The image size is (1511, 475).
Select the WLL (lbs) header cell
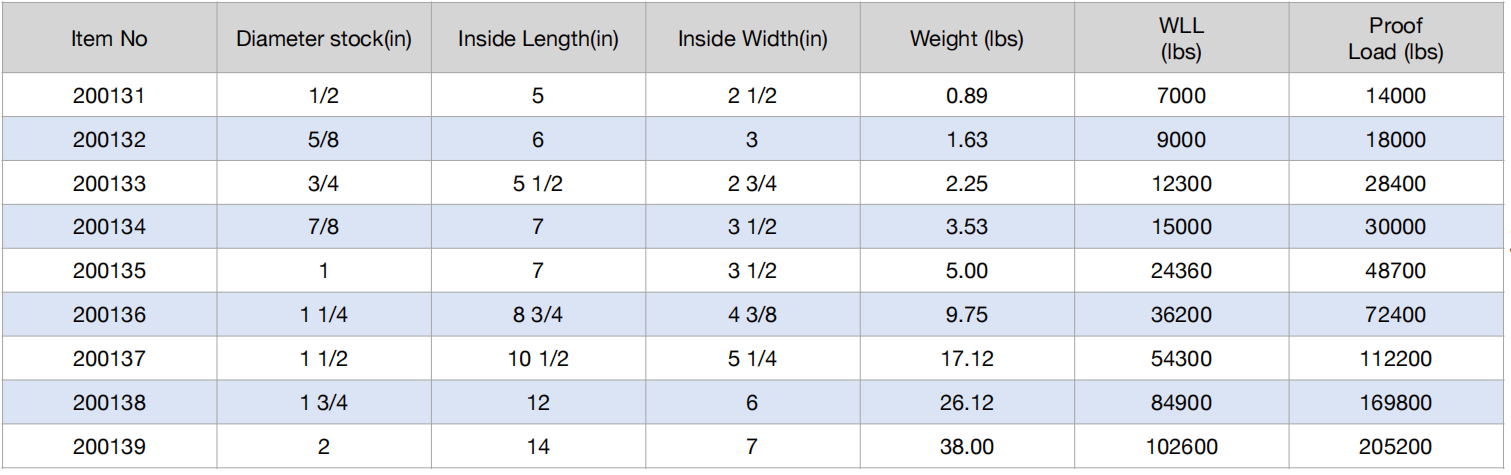pyautogui.click(x=1181, y=39)
